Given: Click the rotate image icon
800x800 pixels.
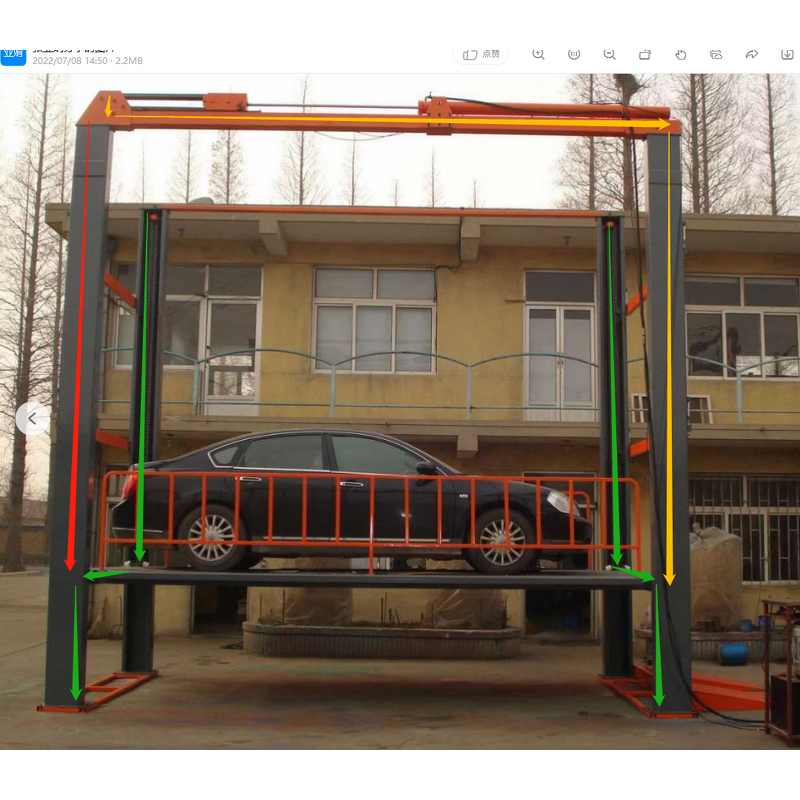Looking at the screenshot, I should 646,55.
